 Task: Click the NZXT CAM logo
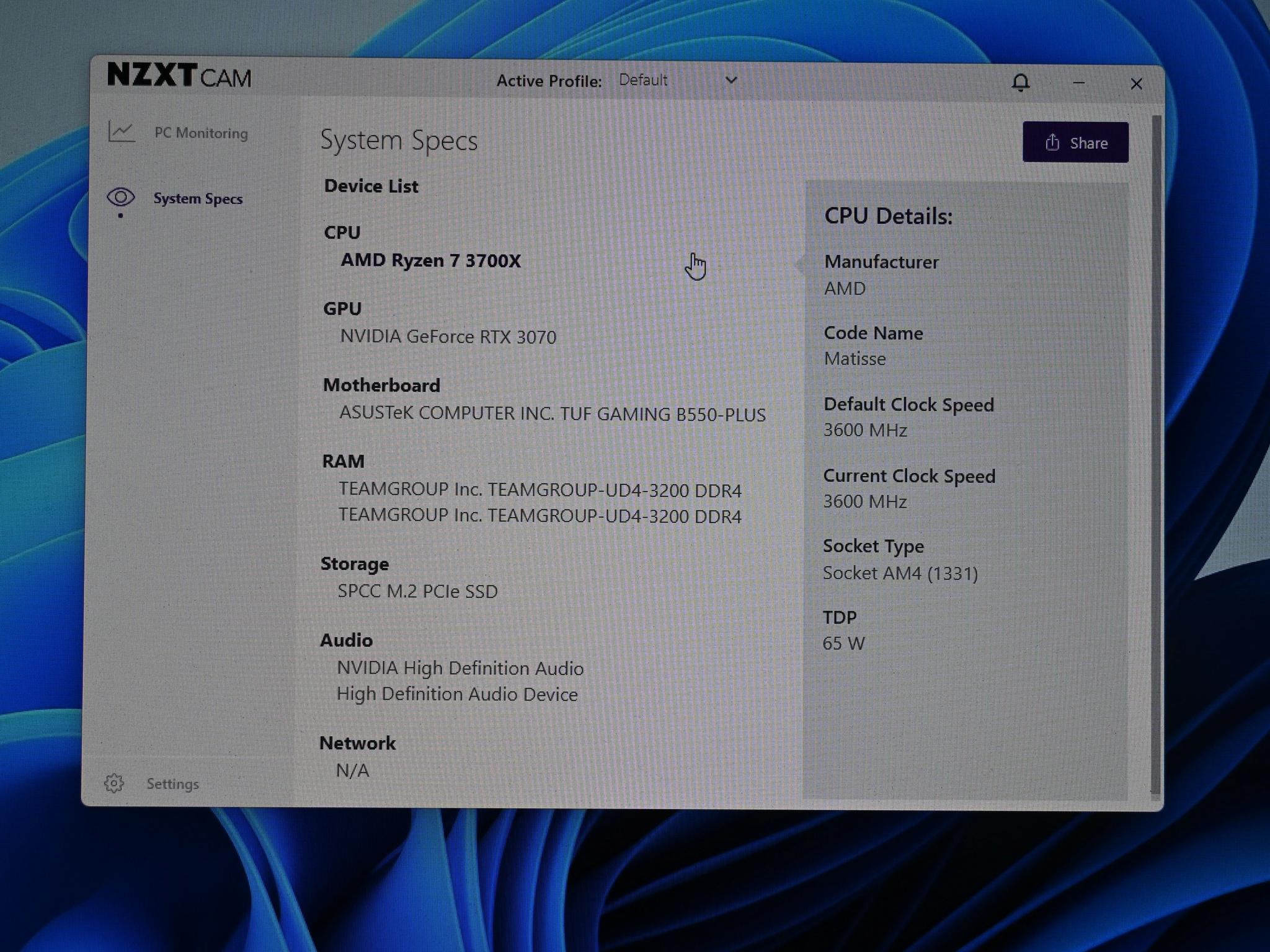tap(179, 76)
